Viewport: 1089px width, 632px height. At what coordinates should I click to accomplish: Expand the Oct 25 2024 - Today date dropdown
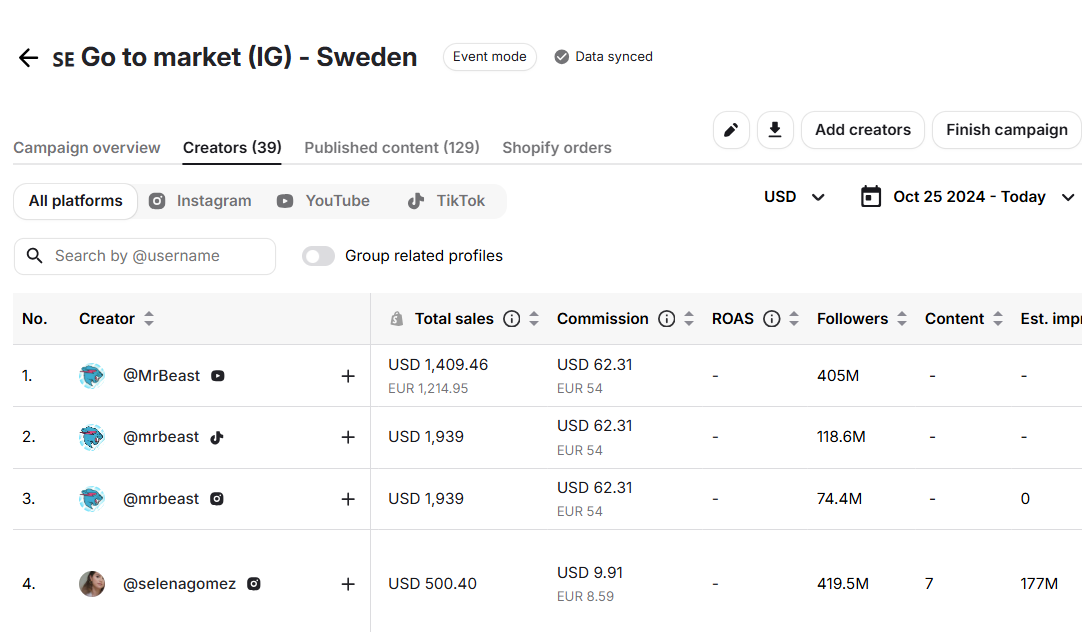pyautogui.click(x=1068, y=197)
